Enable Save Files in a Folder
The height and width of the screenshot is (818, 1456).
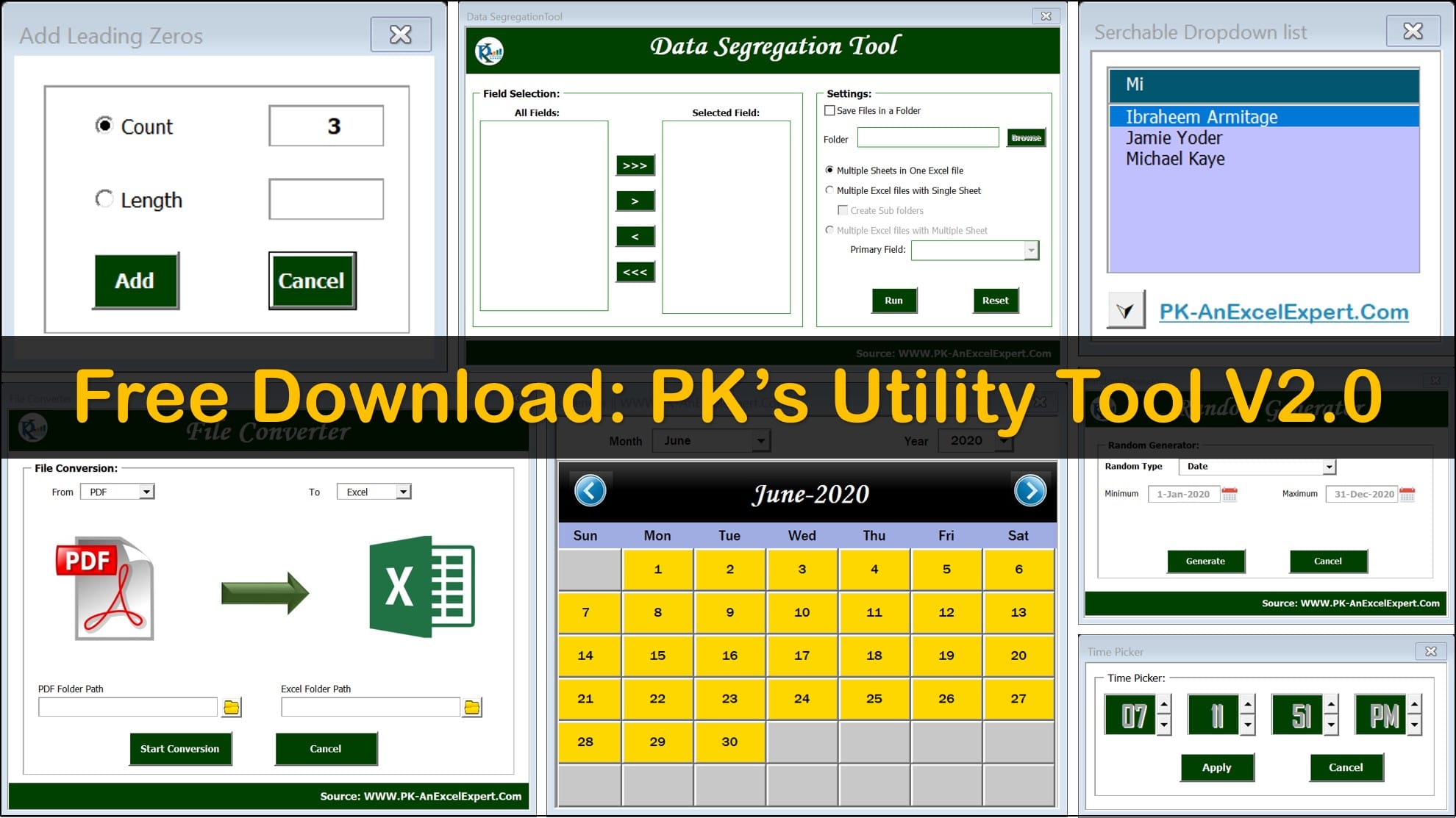829,111
